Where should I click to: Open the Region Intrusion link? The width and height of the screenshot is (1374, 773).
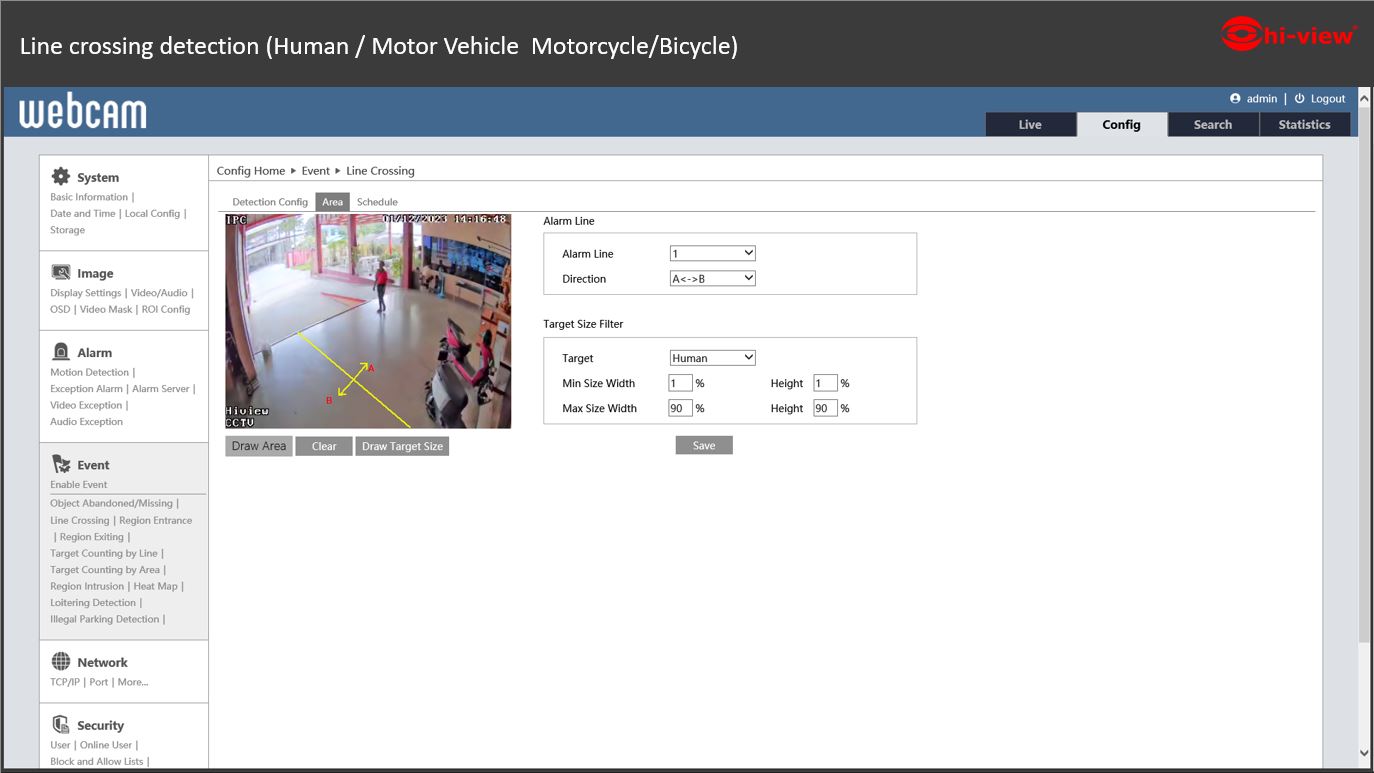coord(87,586)
